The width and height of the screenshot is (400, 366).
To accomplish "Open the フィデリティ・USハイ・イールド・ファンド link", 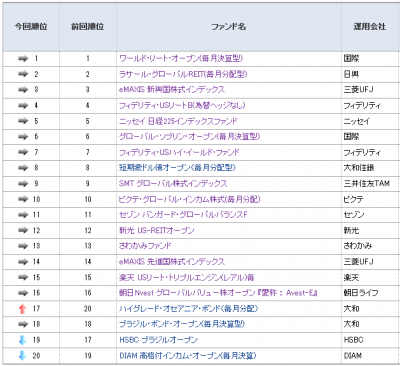I will point(179,152).
